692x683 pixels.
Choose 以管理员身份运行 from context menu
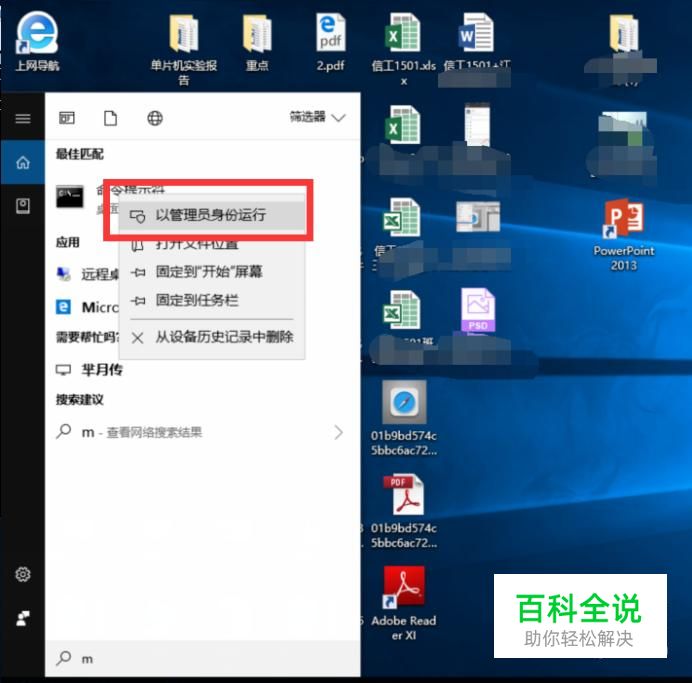click(212, 215)
